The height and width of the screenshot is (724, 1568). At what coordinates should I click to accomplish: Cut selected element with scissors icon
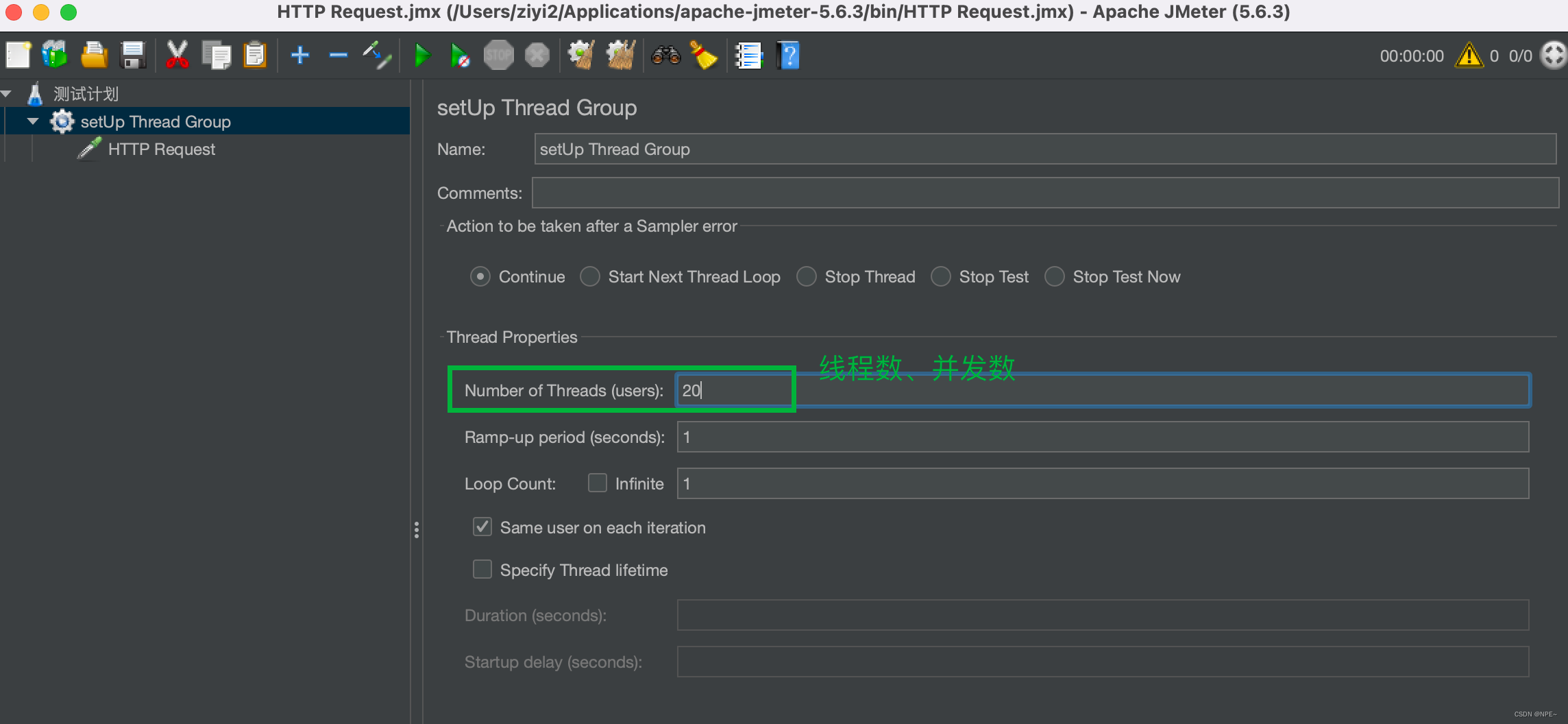[x=177, y=56]
